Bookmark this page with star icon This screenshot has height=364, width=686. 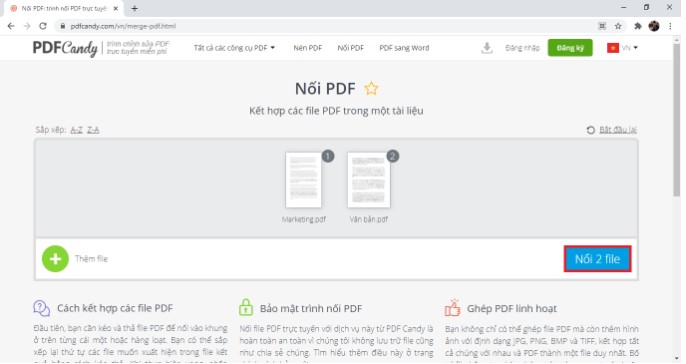(x=618, y=26)
